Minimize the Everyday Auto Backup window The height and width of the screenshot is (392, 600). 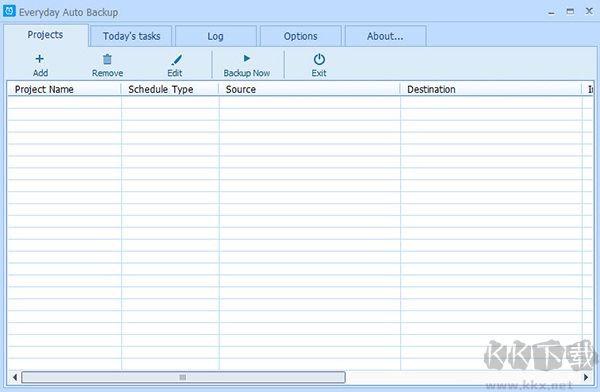click(551, 12)
